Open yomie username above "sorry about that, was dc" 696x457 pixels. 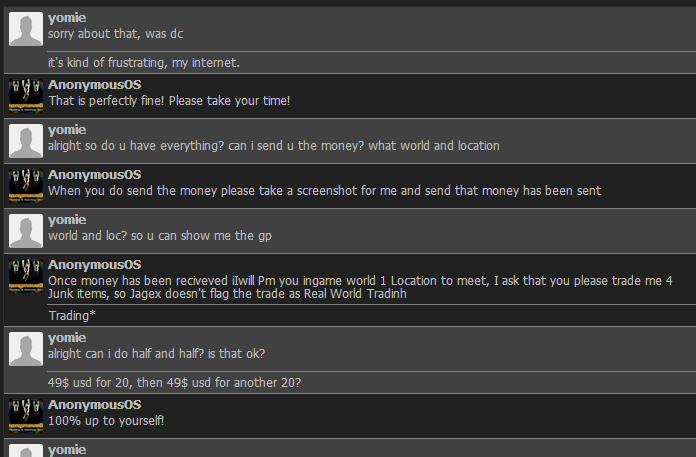67,19
